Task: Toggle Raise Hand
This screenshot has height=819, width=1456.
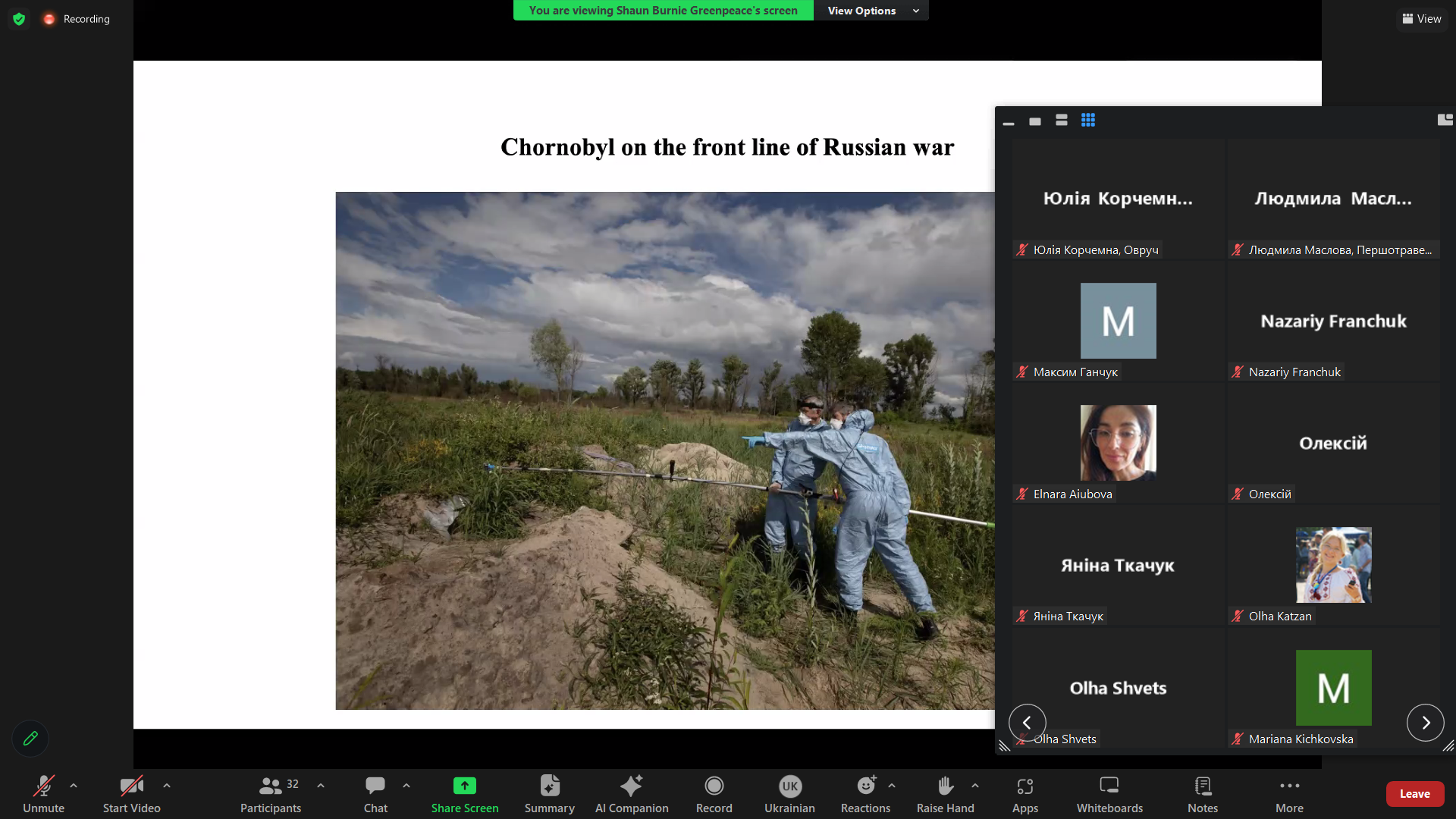Action: [945, 793]
